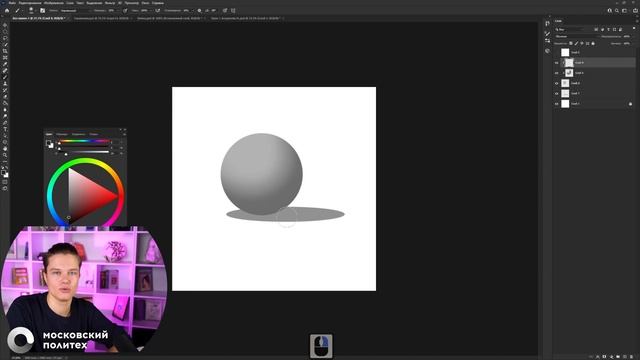
Task: Open the Фильтр menu
Action: (110, 3)
